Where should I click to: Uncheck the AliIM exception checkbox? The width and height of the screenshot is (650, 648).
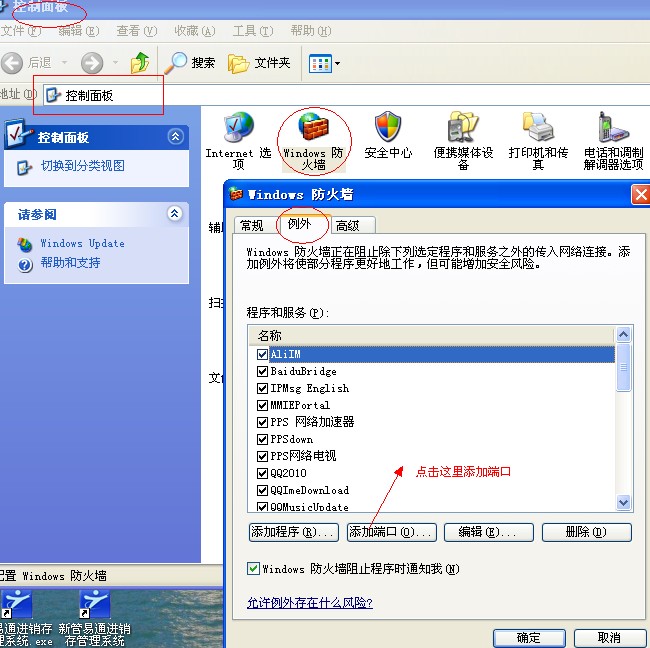click(x=262, y=354)
